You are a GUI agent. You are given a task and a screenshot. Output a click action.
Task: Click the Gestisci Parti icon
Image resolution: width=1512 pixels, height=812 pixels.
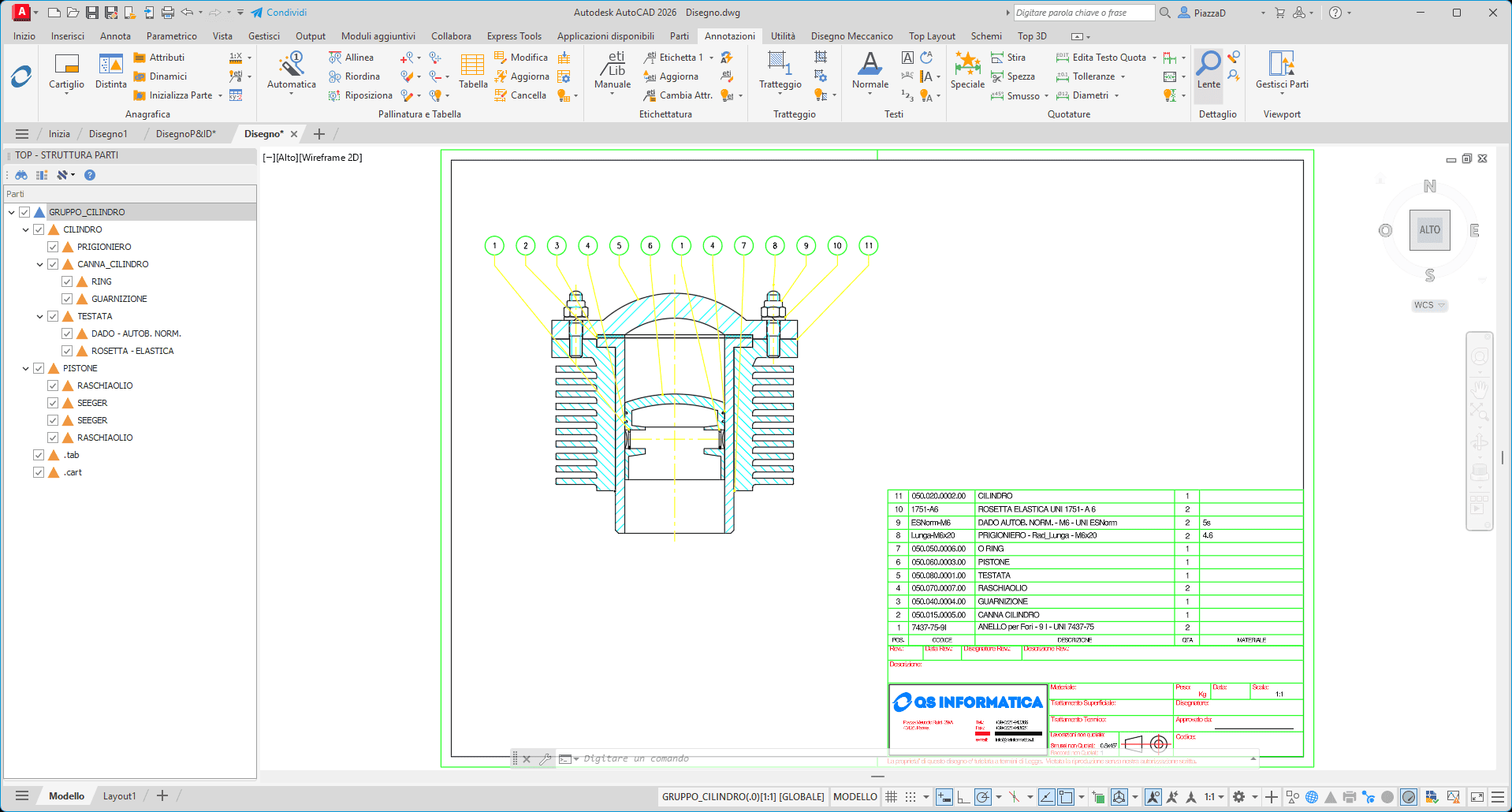1281,65
